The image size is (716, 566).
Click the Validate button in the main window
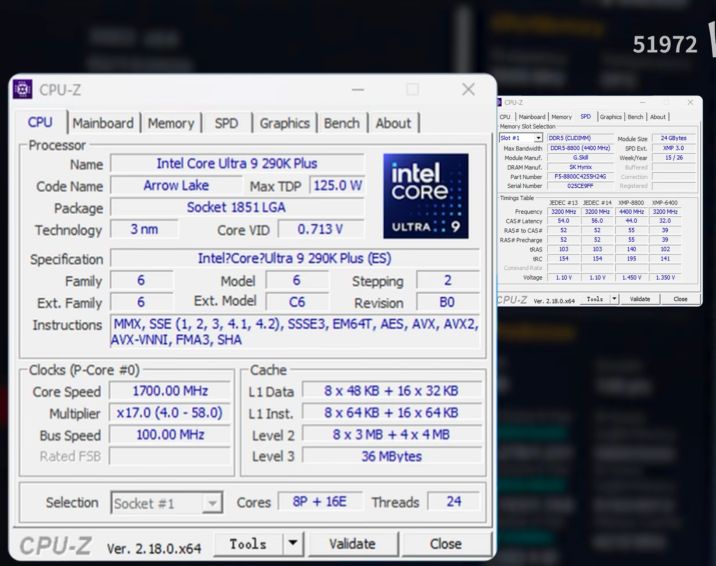pos(353,544)
